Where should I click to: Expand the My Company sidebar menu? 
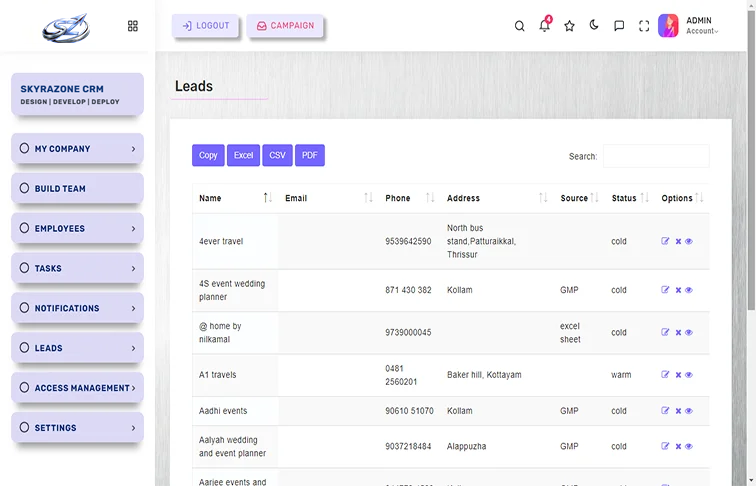click(77, 149)
